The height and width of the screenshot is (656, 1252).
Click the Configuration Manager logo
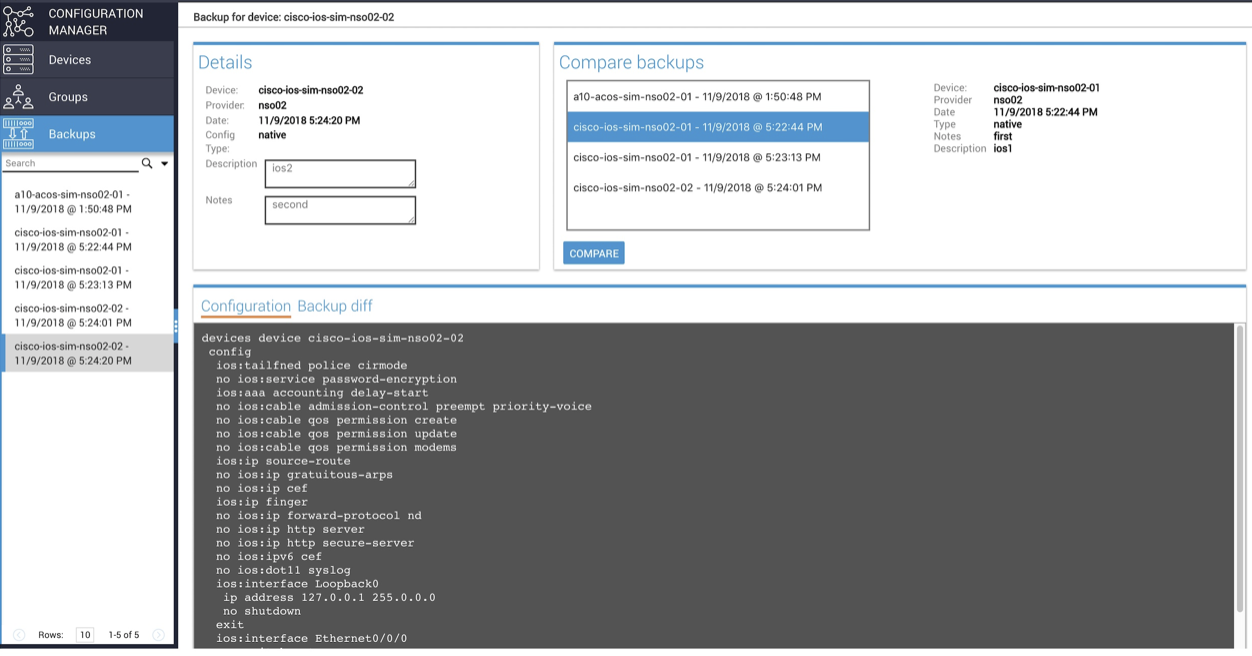click(x=18, y=20)
